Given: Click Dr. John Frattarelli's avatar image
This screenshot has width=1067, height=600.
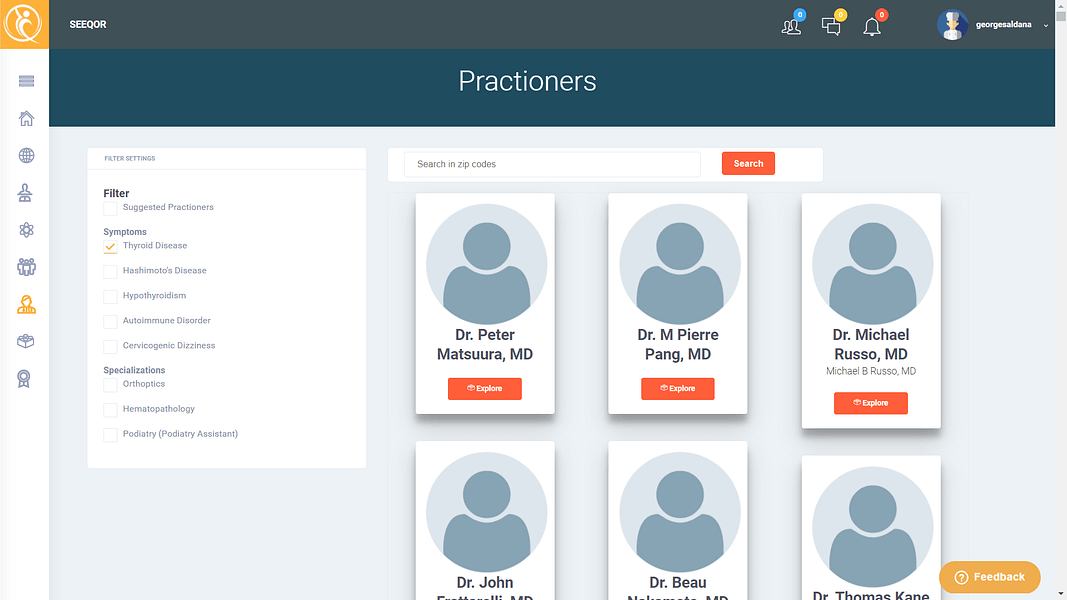Looking at the screenshot, I should point(486,512).
